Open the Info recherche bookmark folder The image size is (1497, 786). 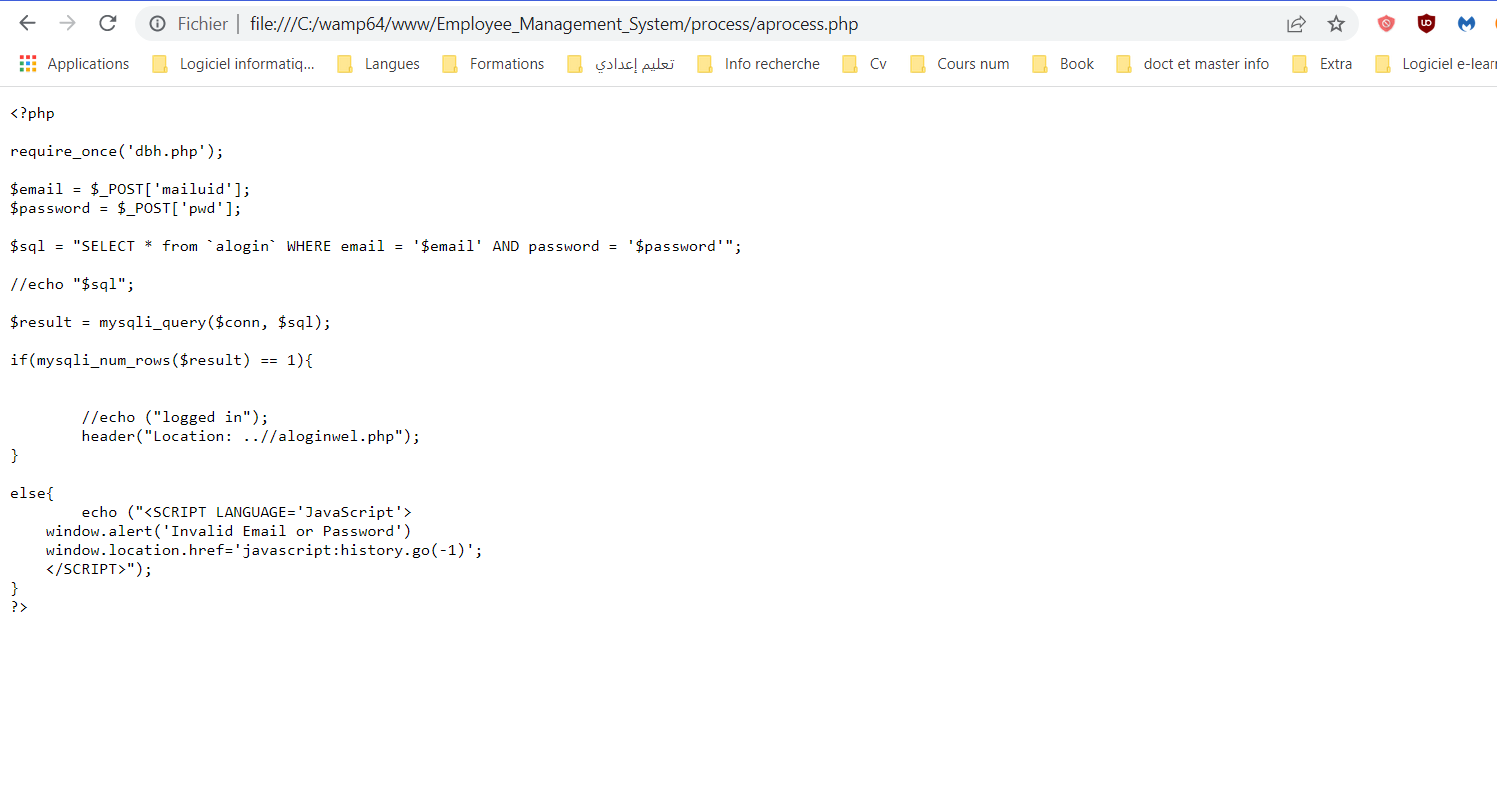758,64
